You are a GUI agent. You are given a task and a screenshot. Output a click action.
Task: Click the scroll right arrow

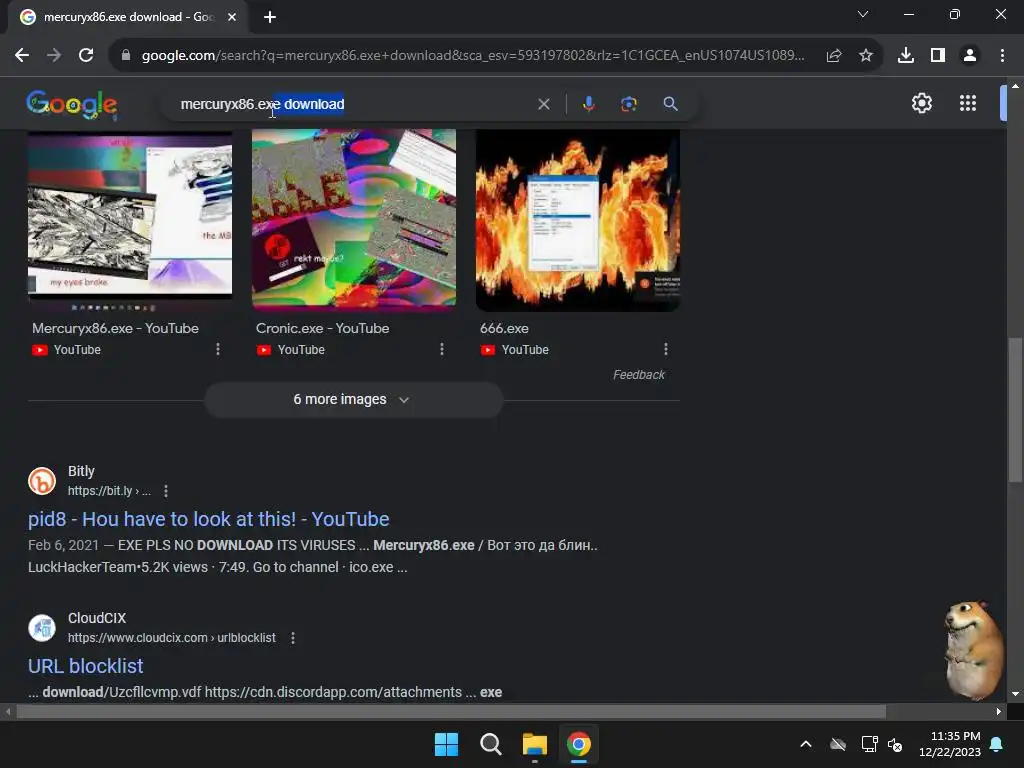pos(999,712)
